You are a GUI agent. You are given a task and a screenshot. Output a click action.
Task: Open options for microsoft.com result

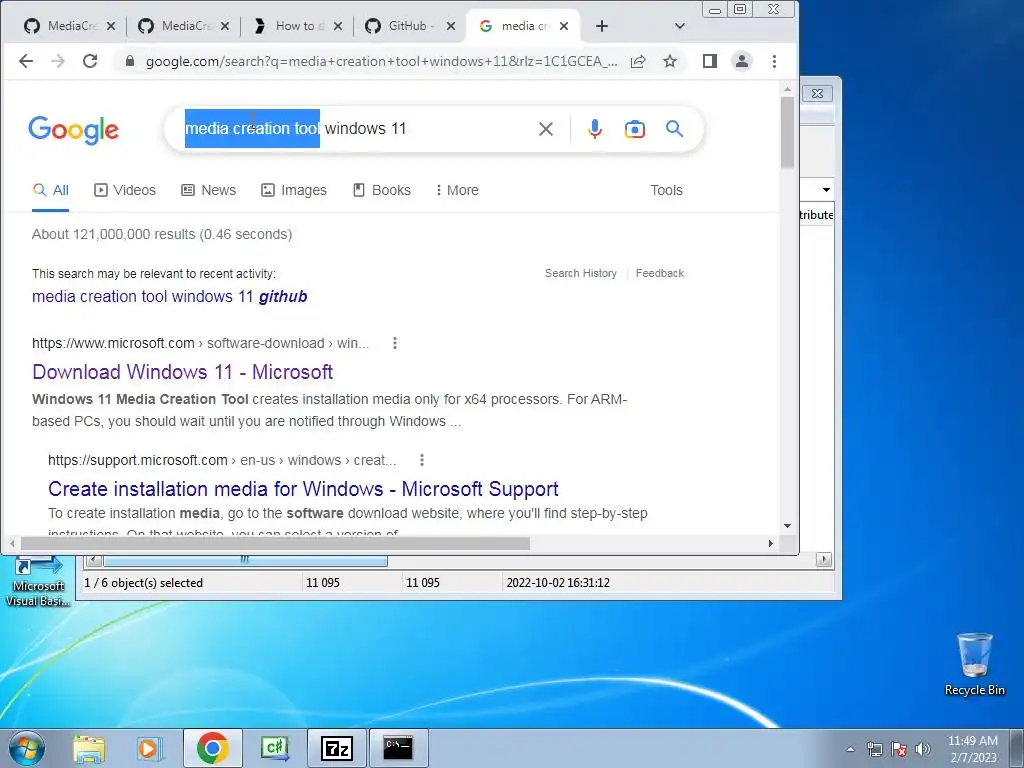394,344
